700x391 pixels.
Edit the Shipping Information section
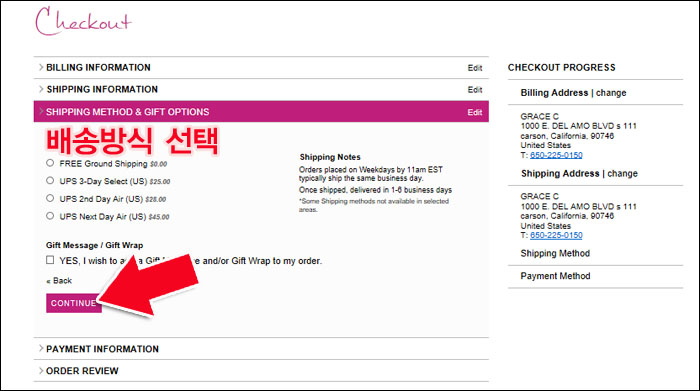475,90
